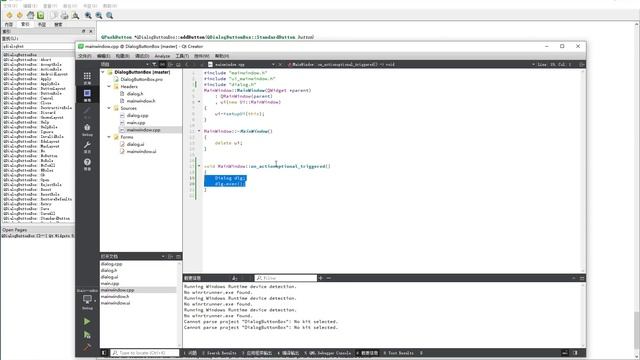Float the Assistant index panel
This screenshot has height=360, width=640.
point(83,31)
